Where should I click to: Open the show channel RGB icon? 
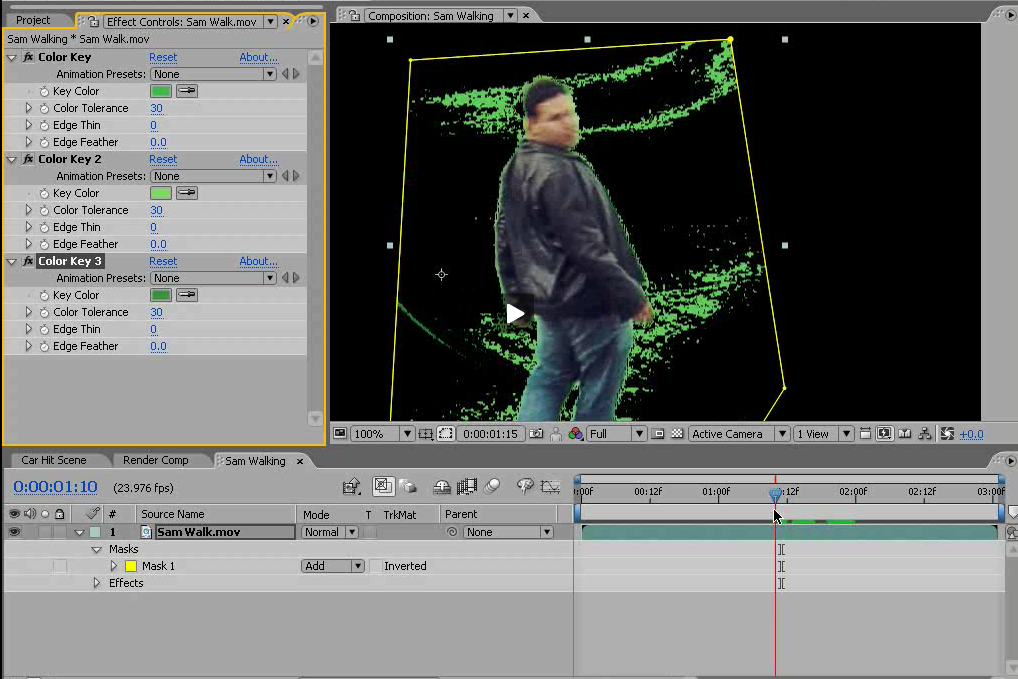[575, 434]
